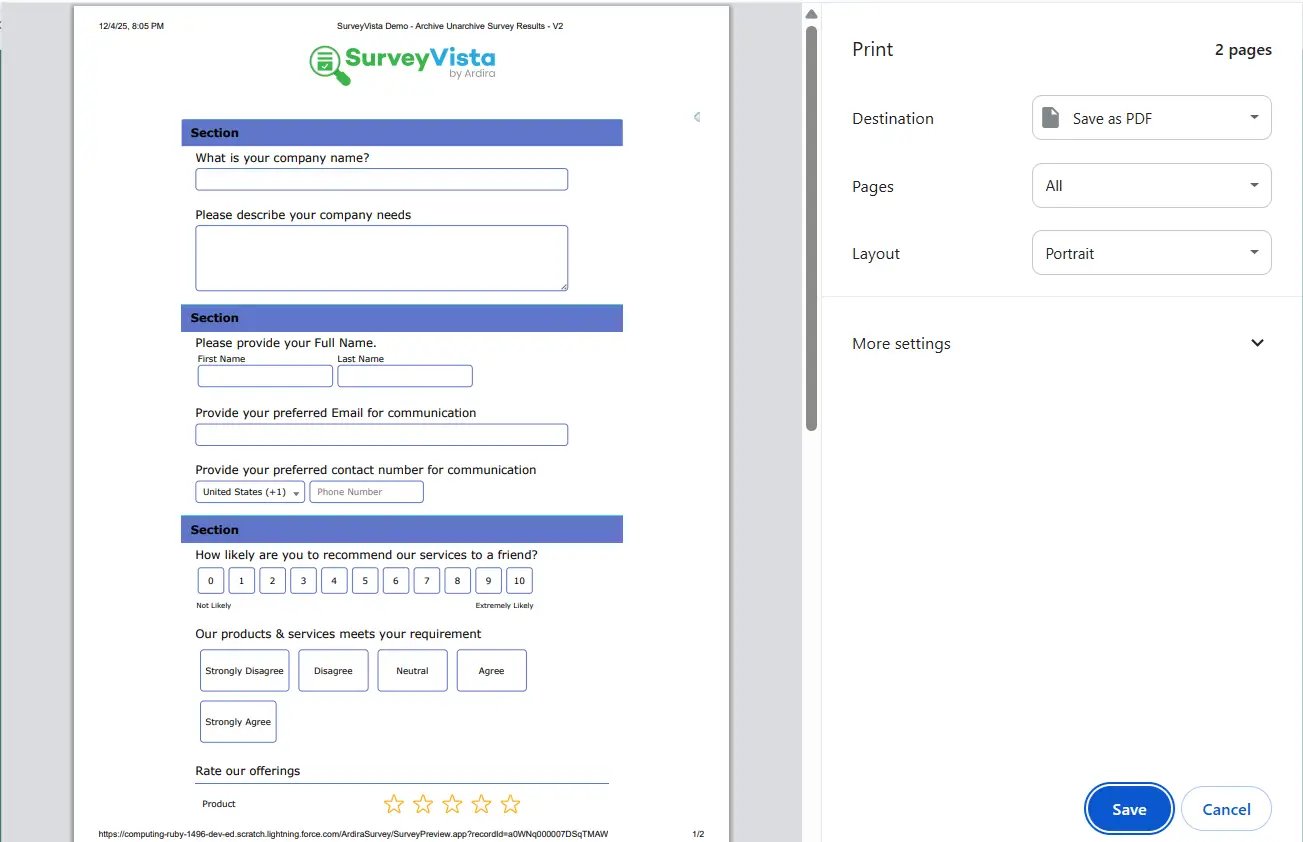Click the 'Rate our offerings' label
Viewport: 1303px width, 842px height.
(248, 771)
